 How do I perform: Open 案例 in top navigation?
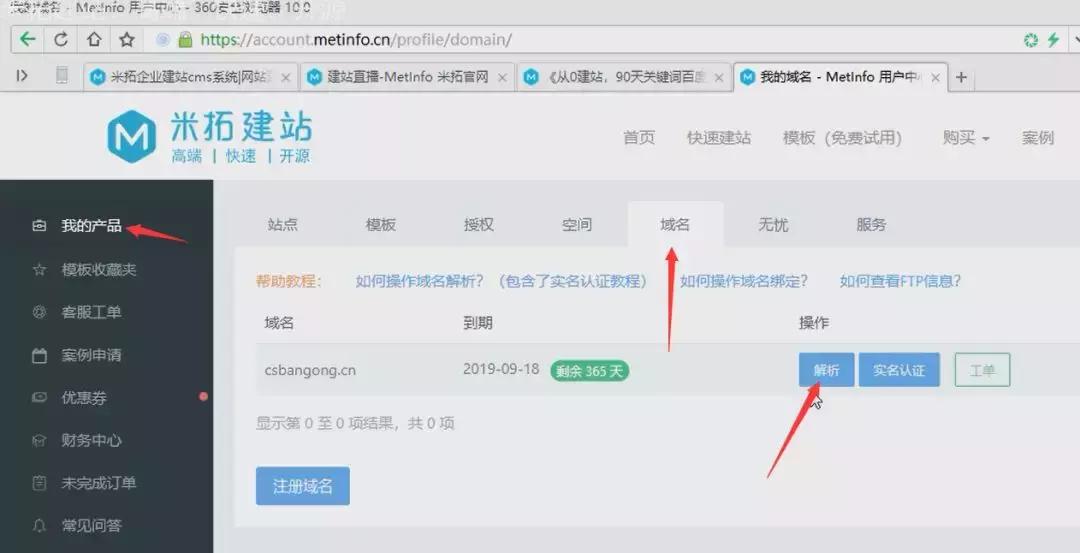point(1037,138)
